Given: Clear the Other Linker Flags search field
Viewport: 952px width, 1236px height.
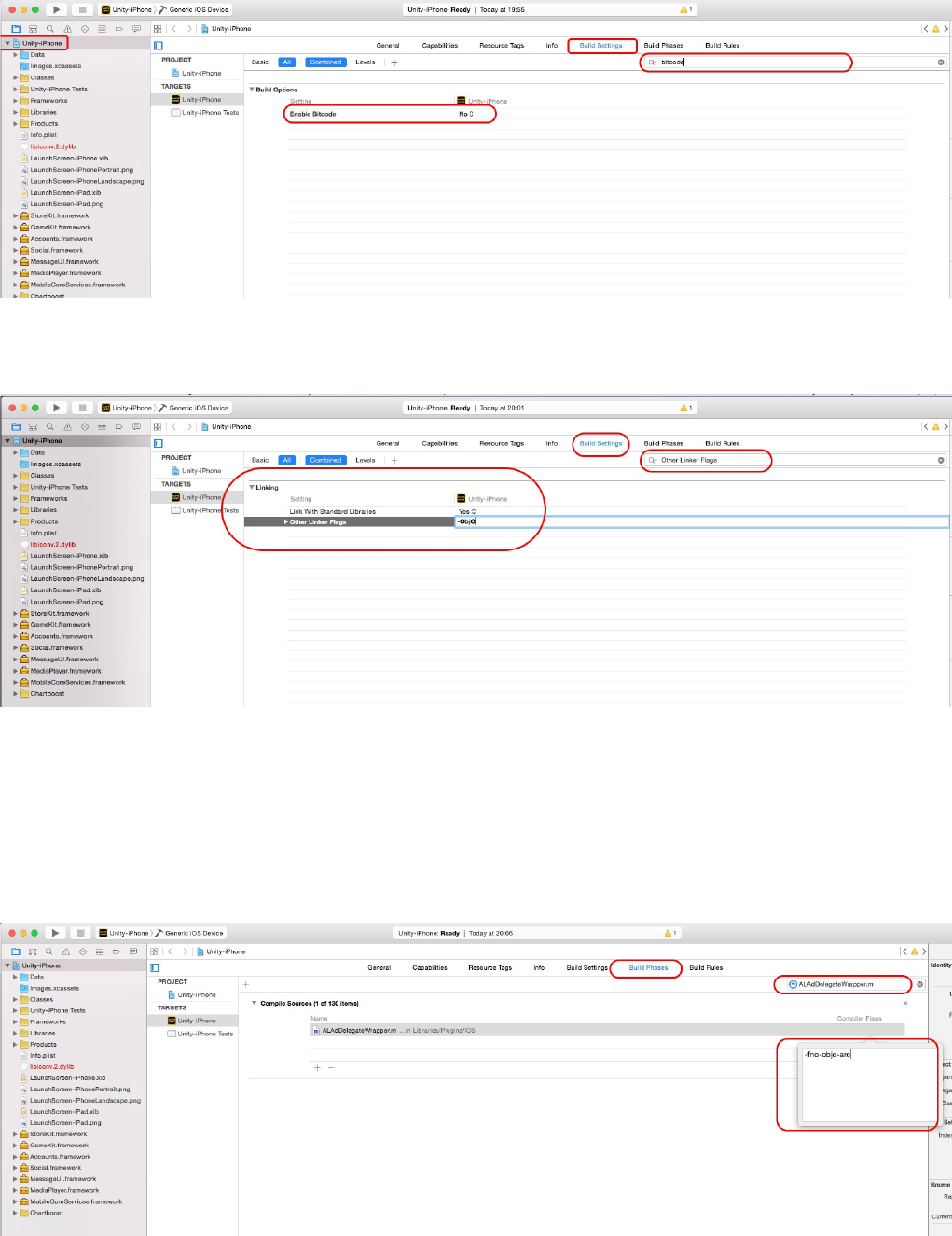Looking at the screenshot, I should (x=941, y=460).
